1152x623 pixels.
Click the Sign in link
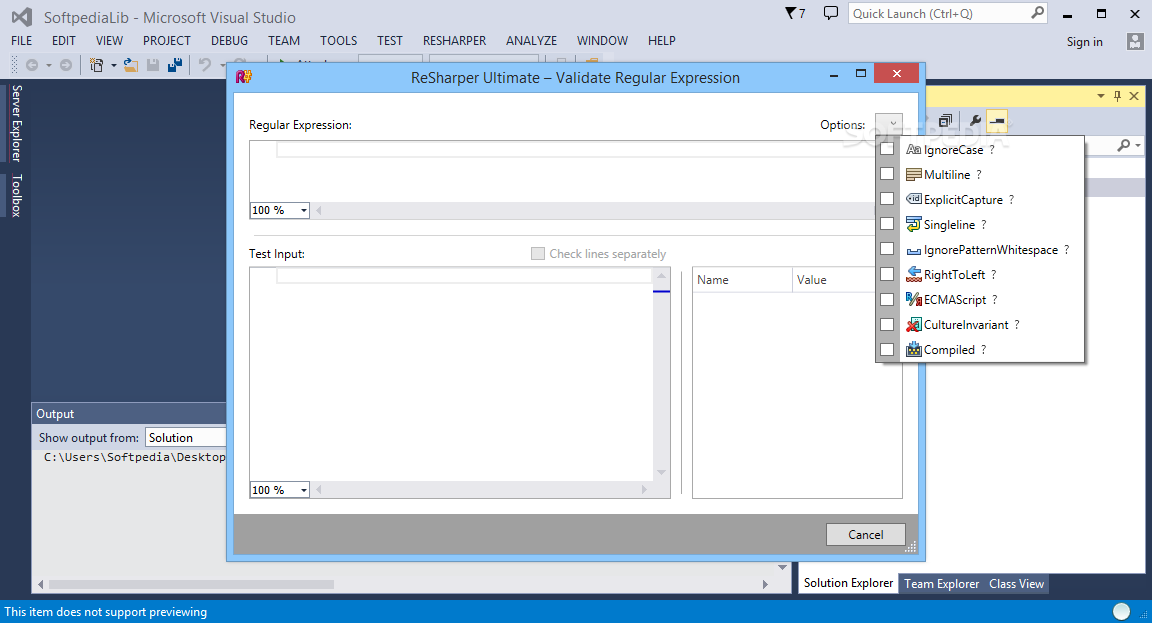point(1084,42)
